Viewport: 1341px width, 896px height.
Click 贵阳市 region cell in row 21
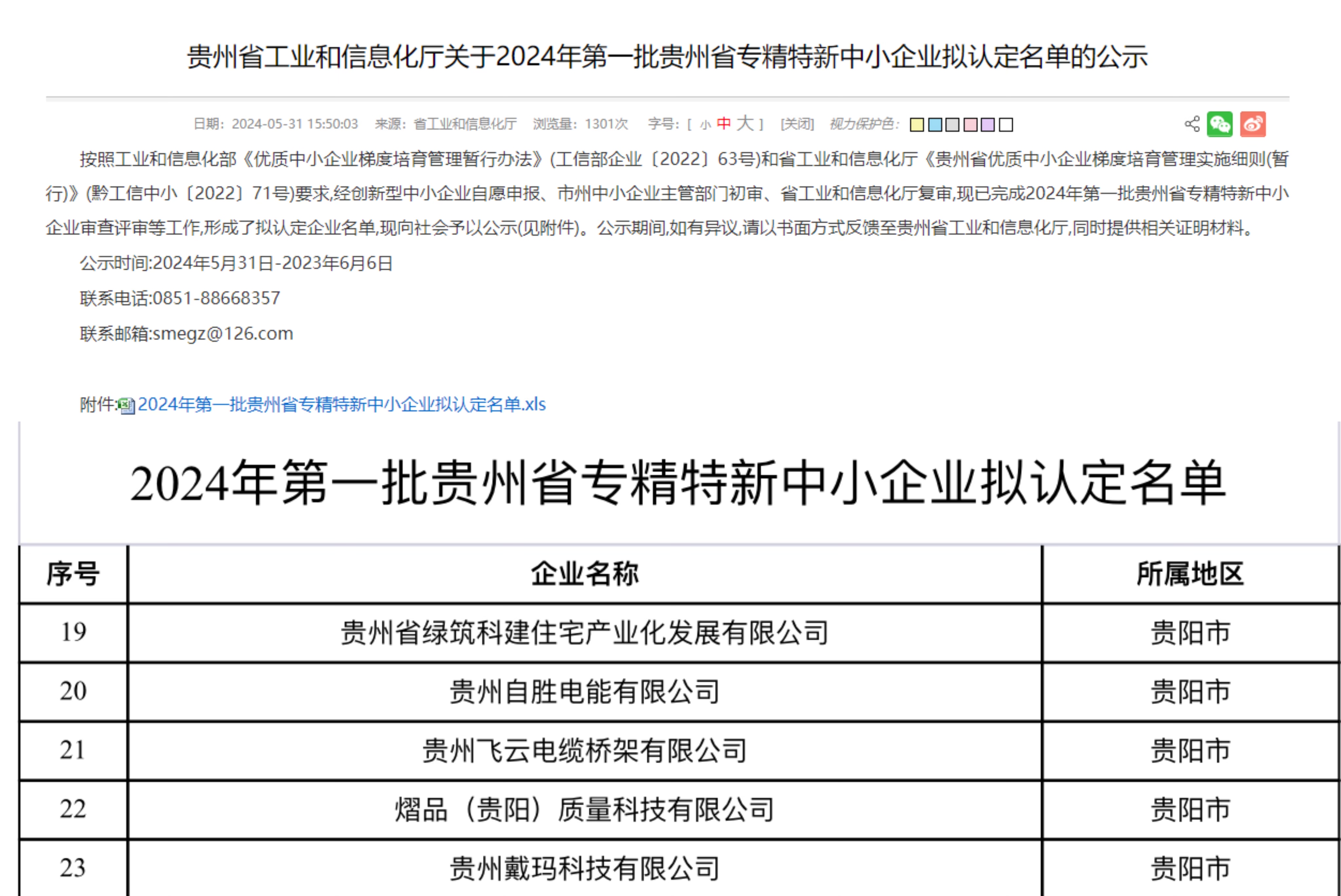coord(1191,751)
